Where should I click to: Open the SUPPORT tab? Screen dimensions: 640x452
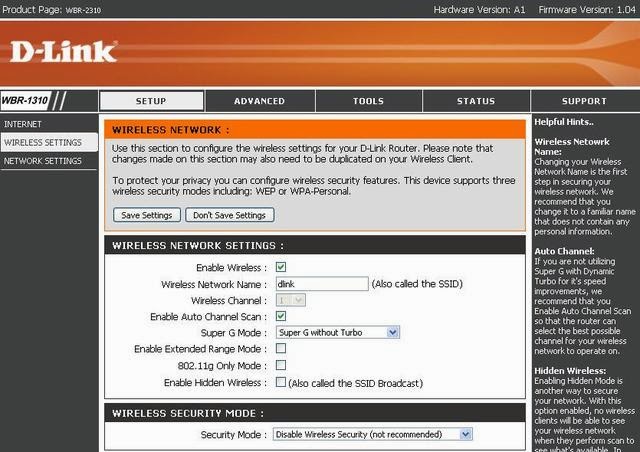[584, 101]
